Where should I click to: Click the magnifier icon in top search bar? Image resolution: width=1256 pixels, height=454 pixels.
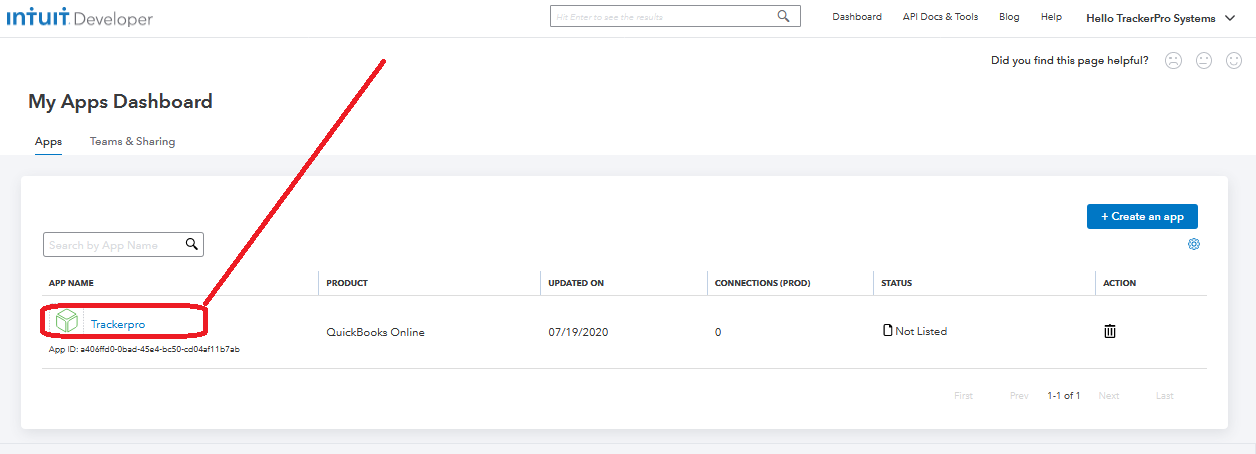coord(784,16)
